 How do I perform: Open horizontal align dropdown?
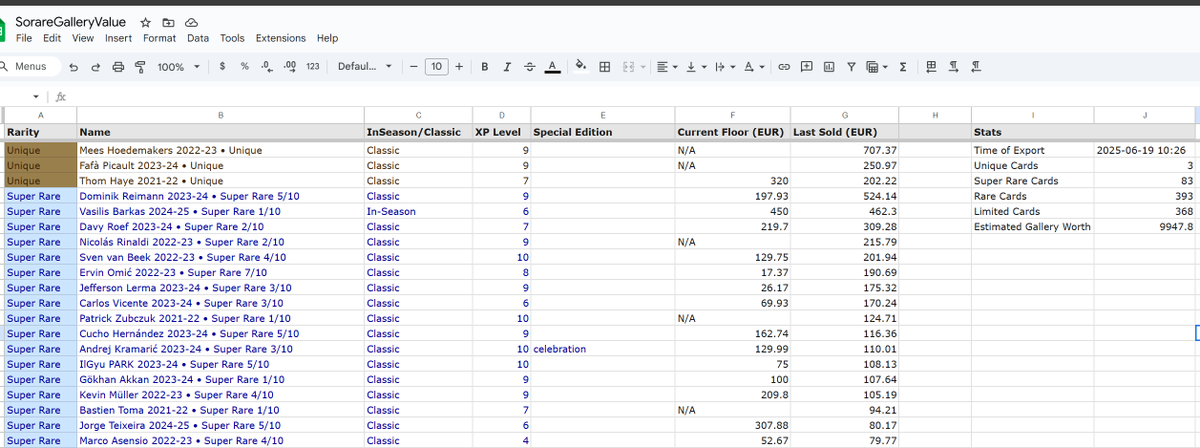(667, 67)
